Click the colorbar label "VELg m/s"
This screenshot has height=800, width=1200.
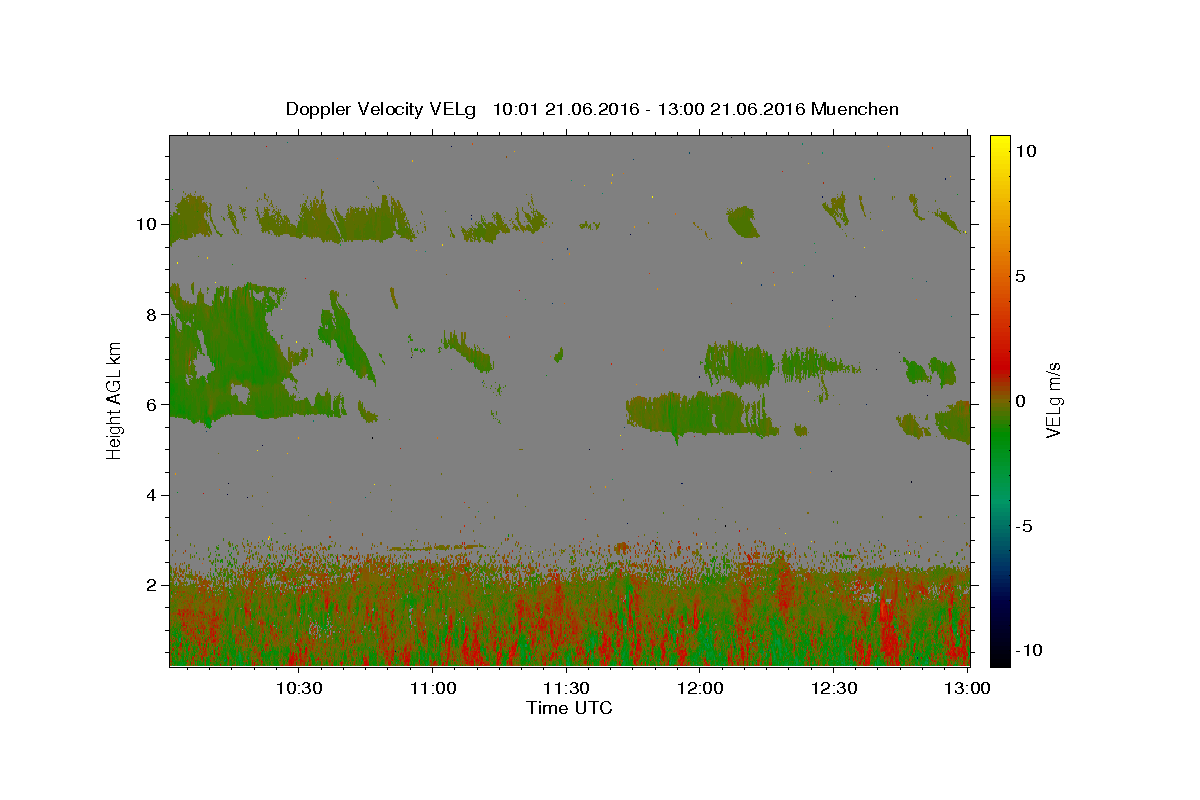(x=1053, y=400)
